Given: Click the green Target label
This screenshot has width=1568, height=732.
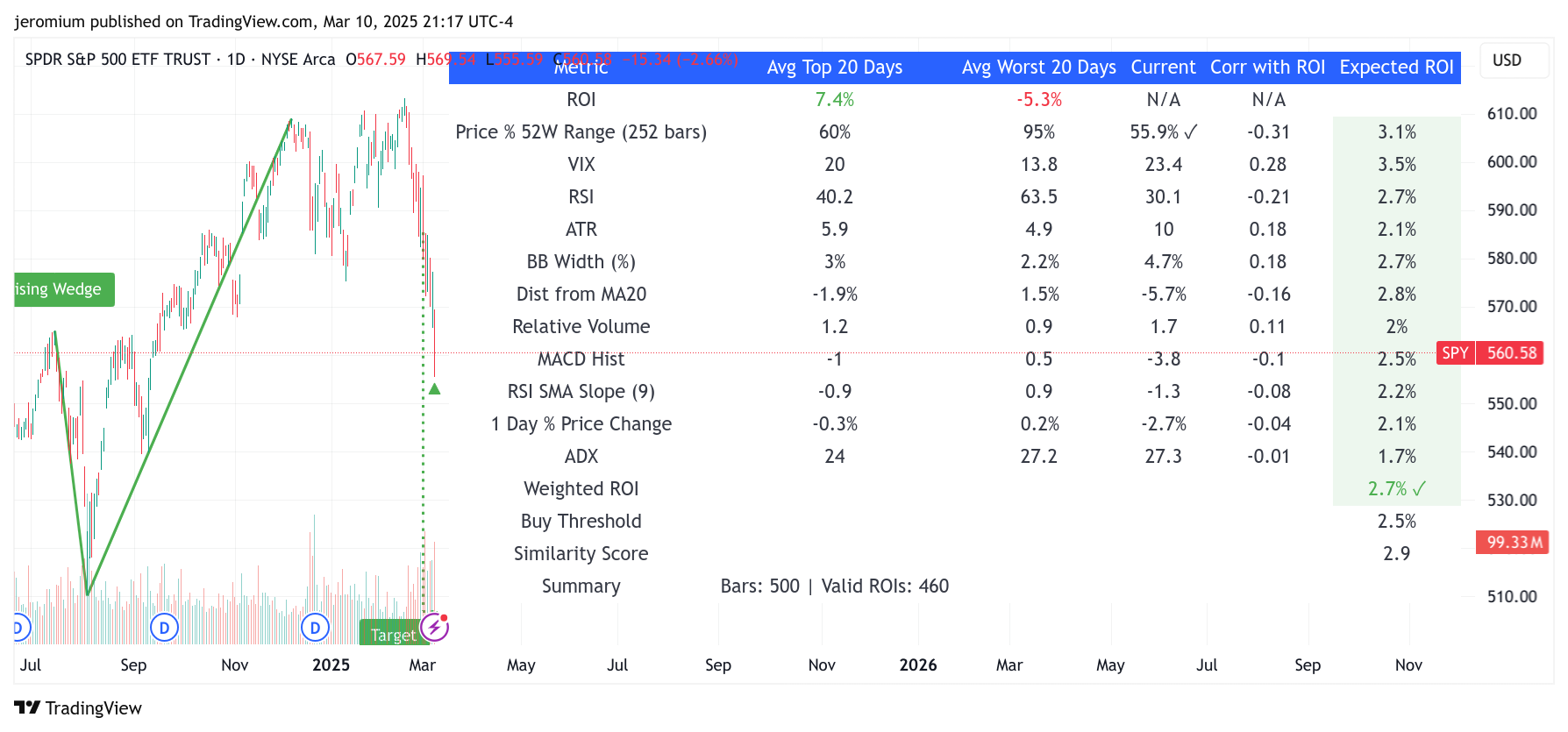Looking at the screenshot, I should tap(392, 634).
